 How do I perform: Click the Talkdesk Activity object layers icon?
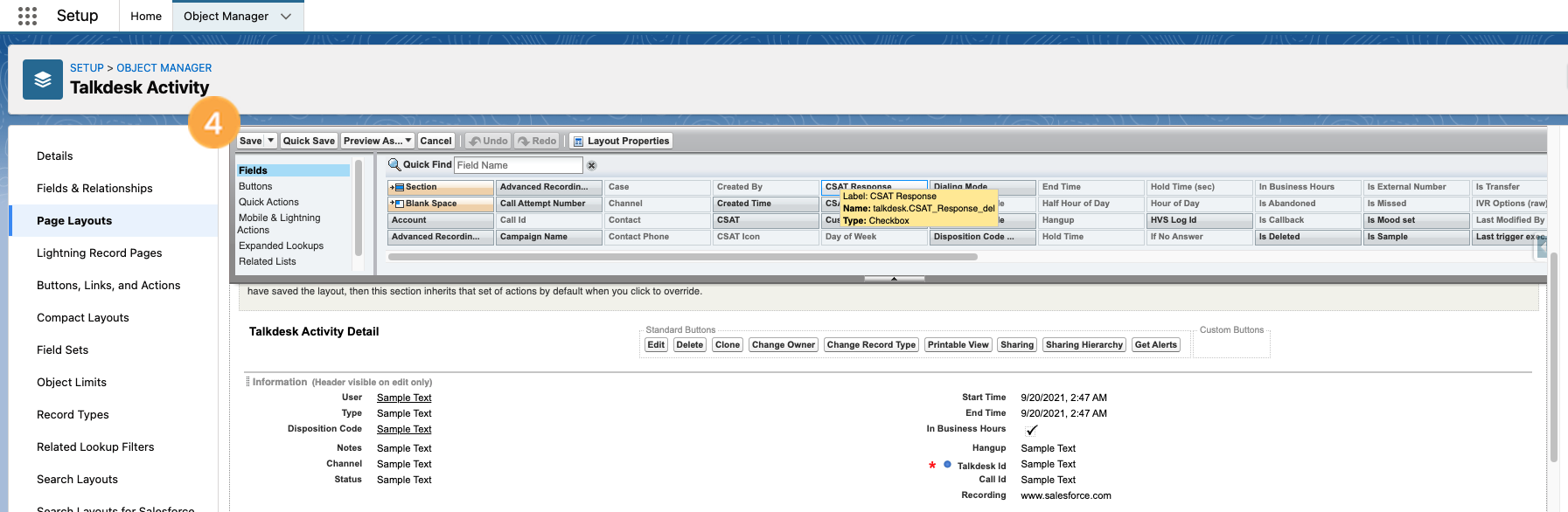pyautogui.click(x=43, y=80)
